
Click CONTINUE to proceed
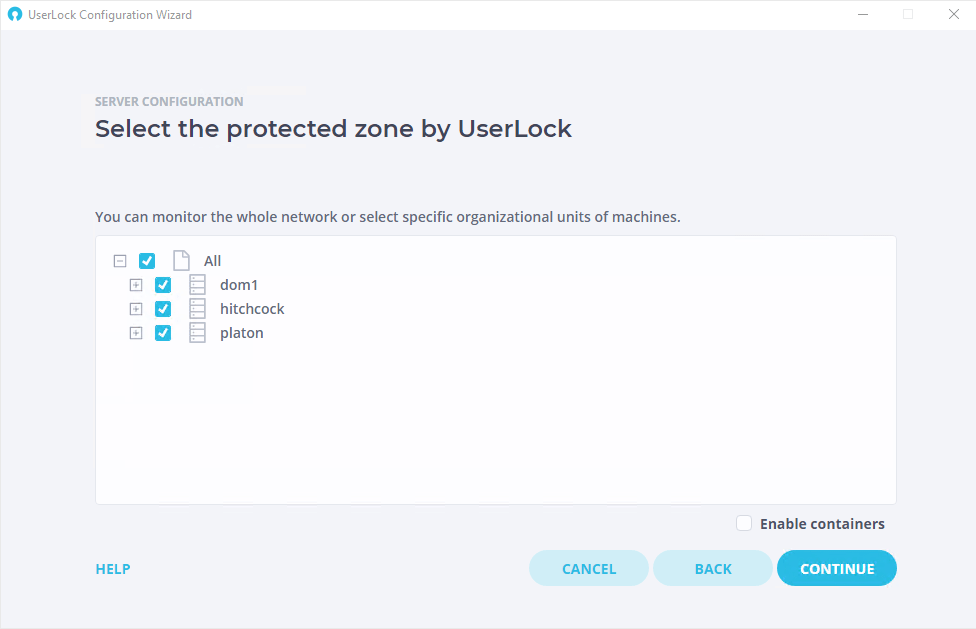837,569
